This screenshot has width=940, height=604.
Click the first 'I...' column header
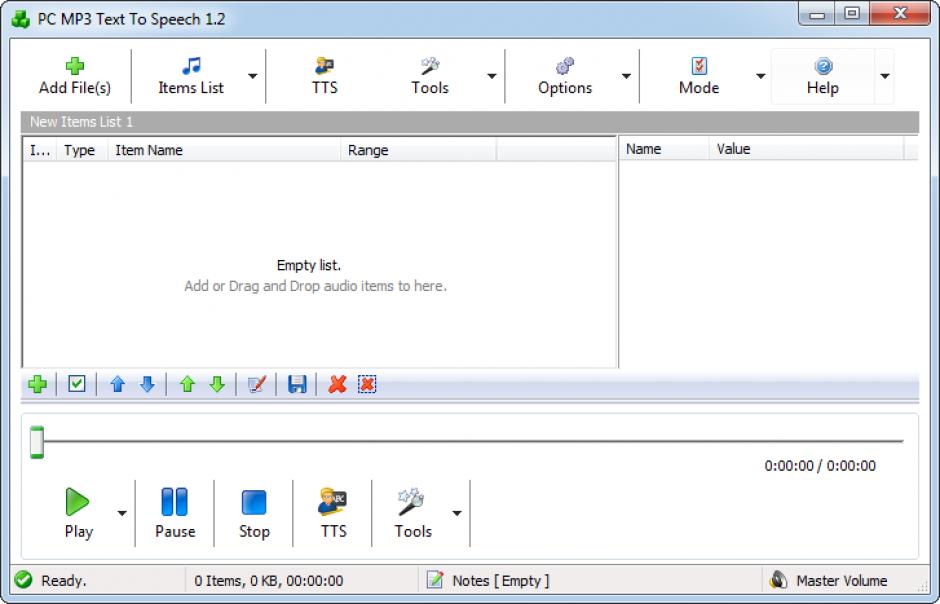(40, 150)
